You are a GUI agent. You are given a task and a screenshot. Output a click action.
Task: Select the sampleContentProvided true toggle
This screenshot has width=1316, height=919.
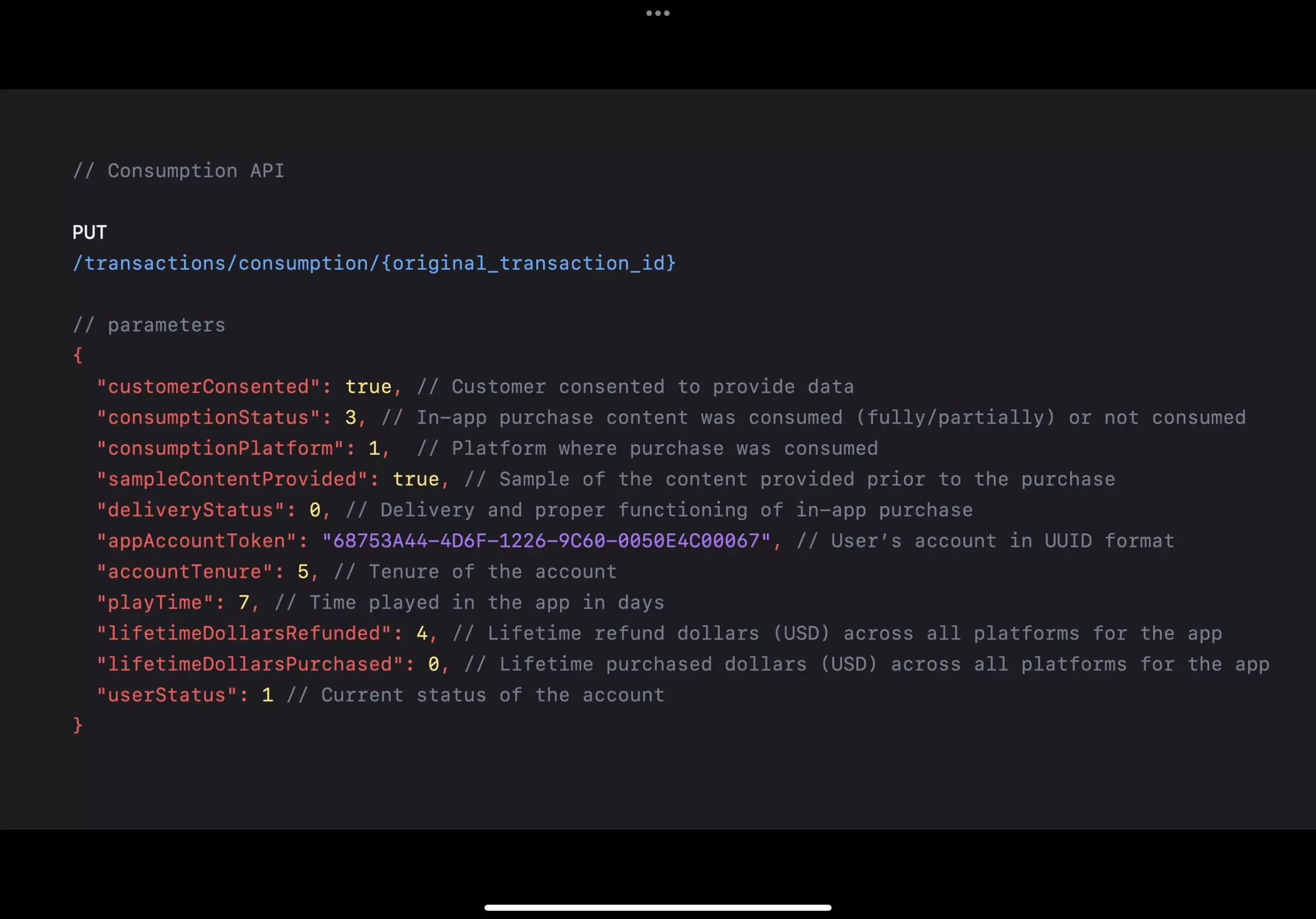tap(415, 479)
